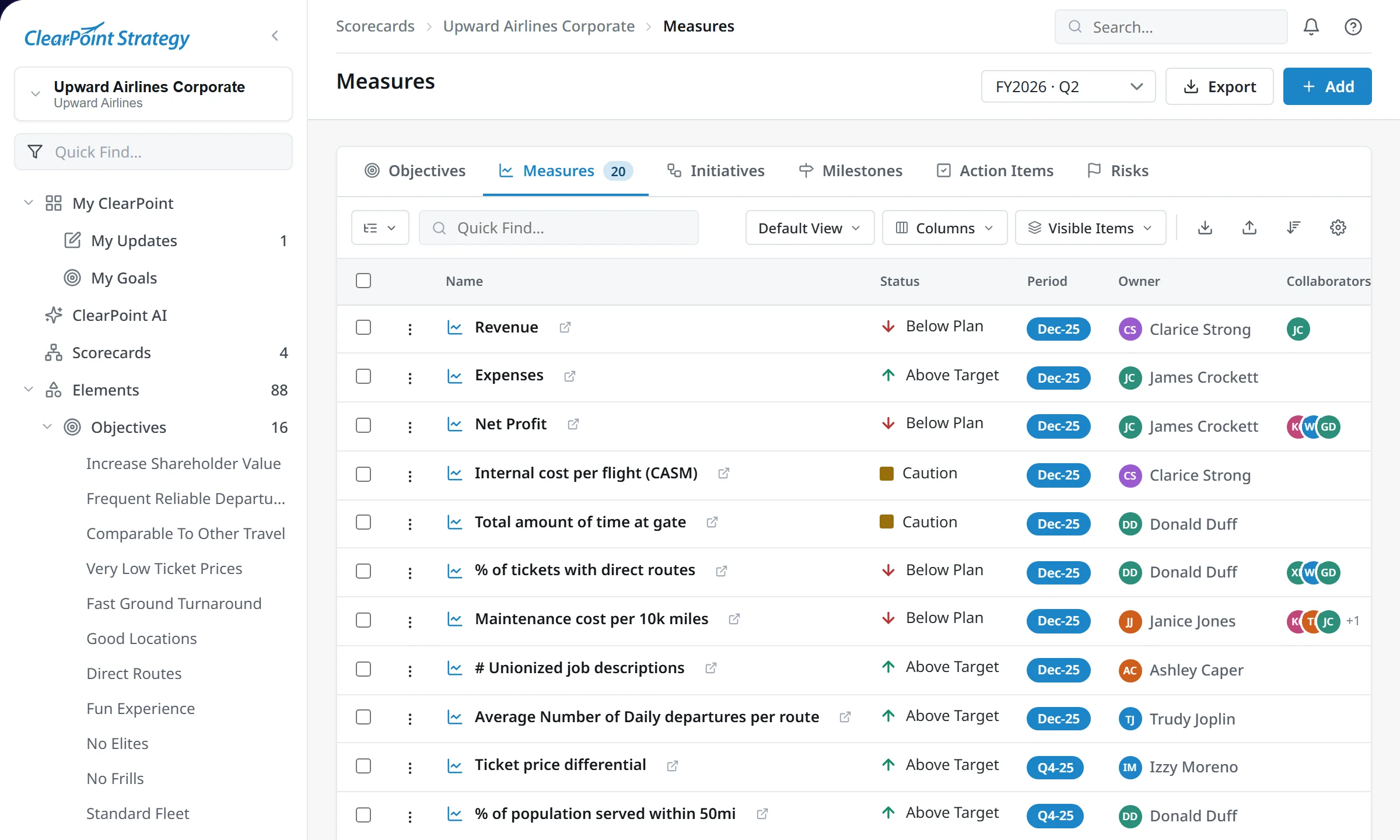Click the chart icon beside Internal cost per flight

(454, 473)
